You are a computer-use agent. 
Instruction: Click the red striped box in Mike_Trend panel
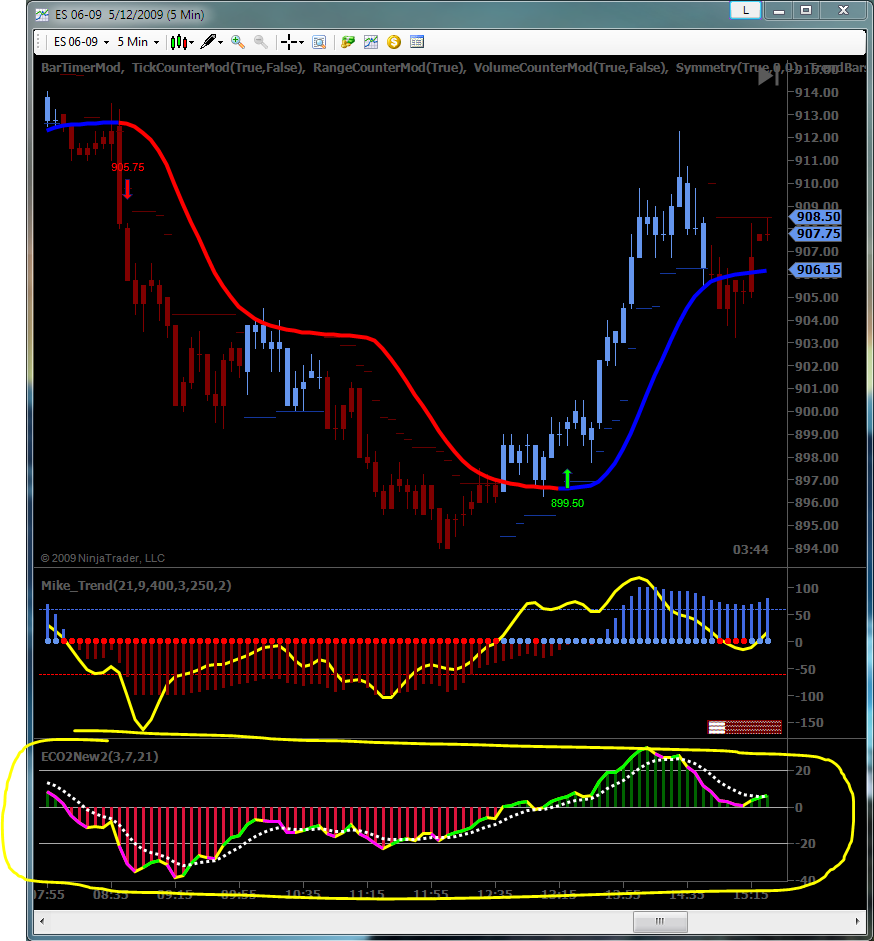744,727
